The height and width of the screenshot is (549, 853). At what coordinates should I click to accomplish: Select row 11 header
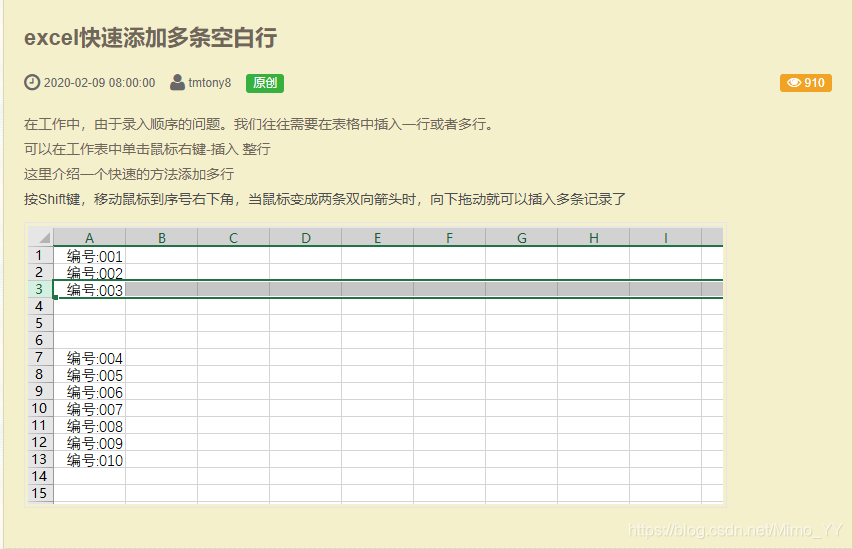(41, 425)
